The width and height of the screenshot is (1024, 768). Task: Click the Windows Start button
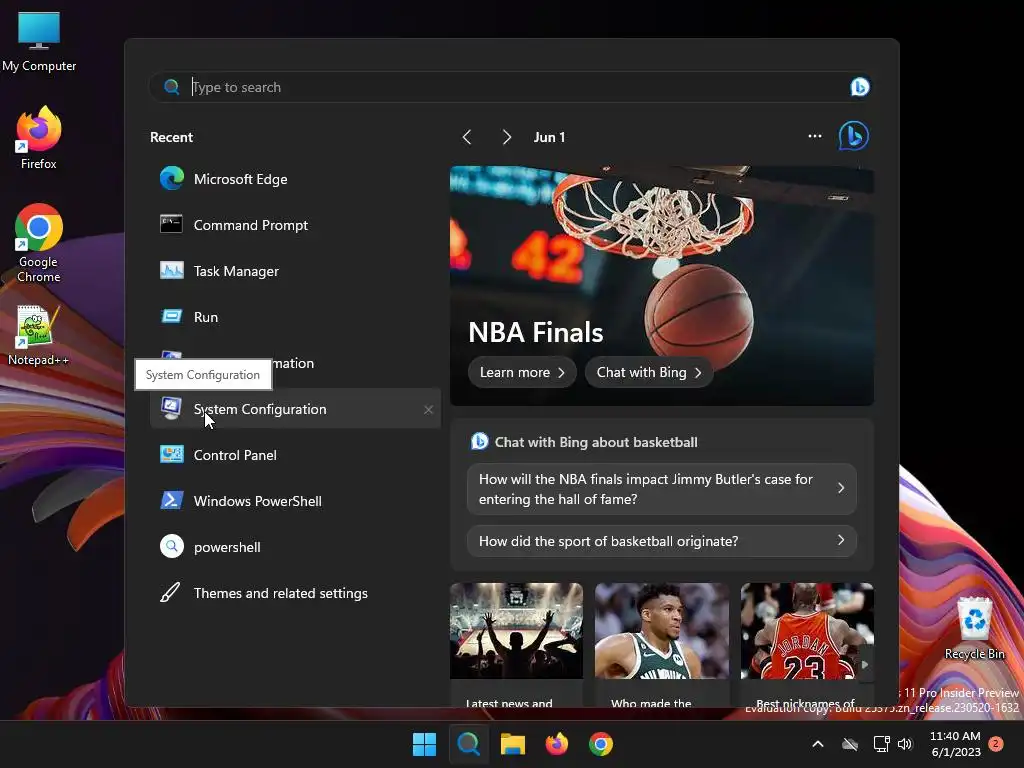424,744
